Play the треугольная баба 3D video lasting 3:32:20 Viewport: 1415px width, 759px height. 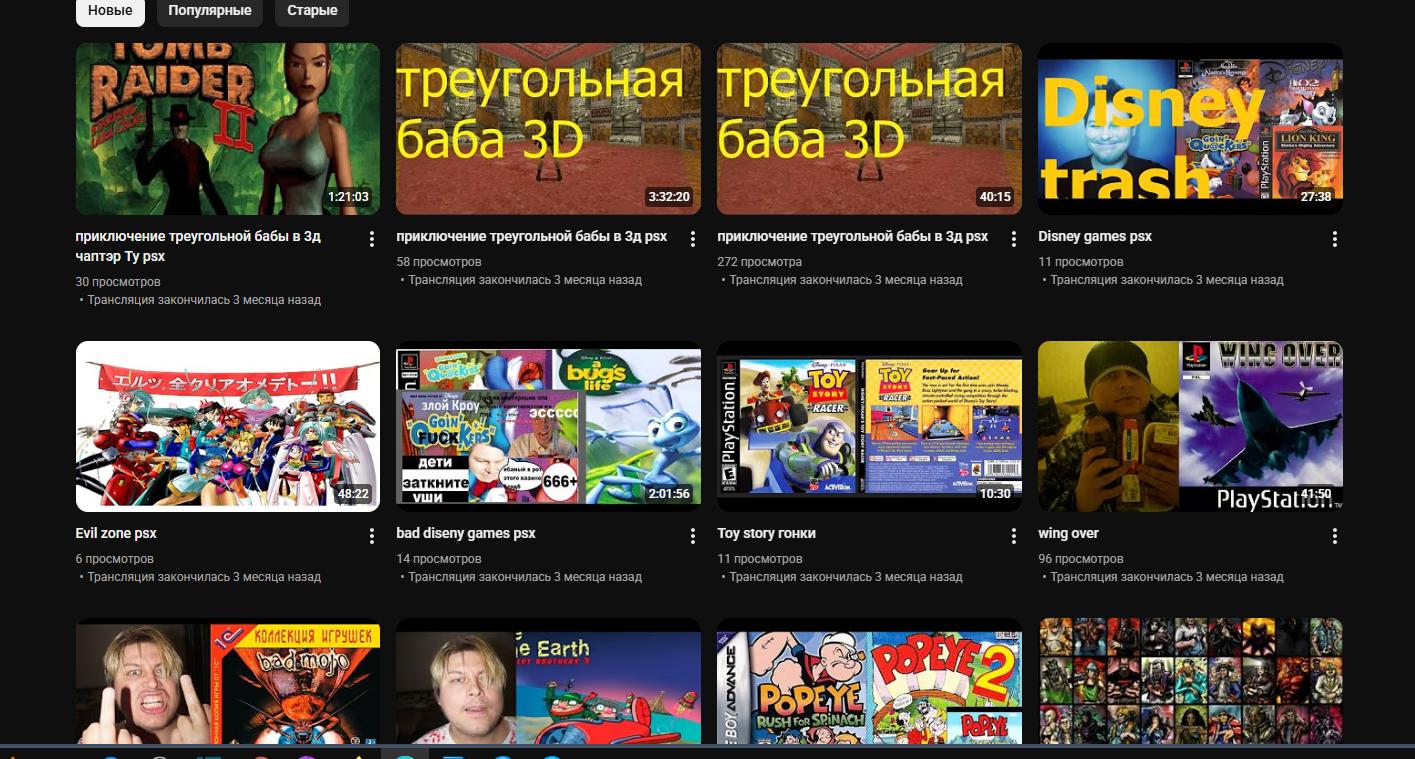548,129
